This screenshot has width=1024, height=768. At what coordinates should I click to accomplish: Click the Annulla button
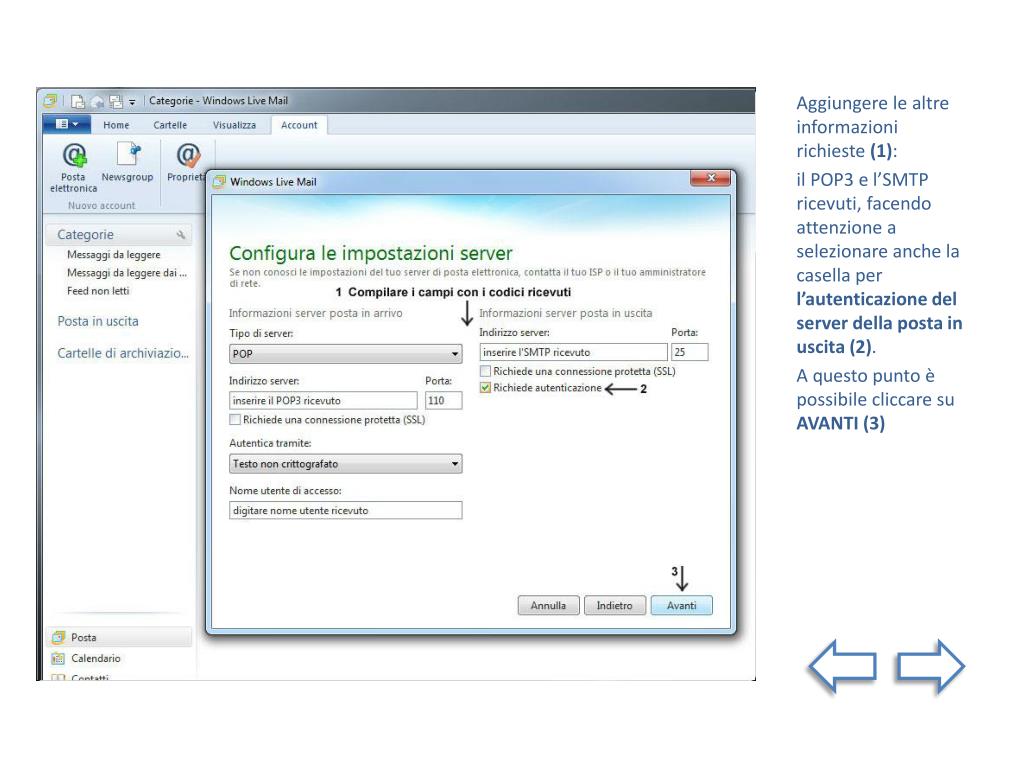(x=549, y=605)
